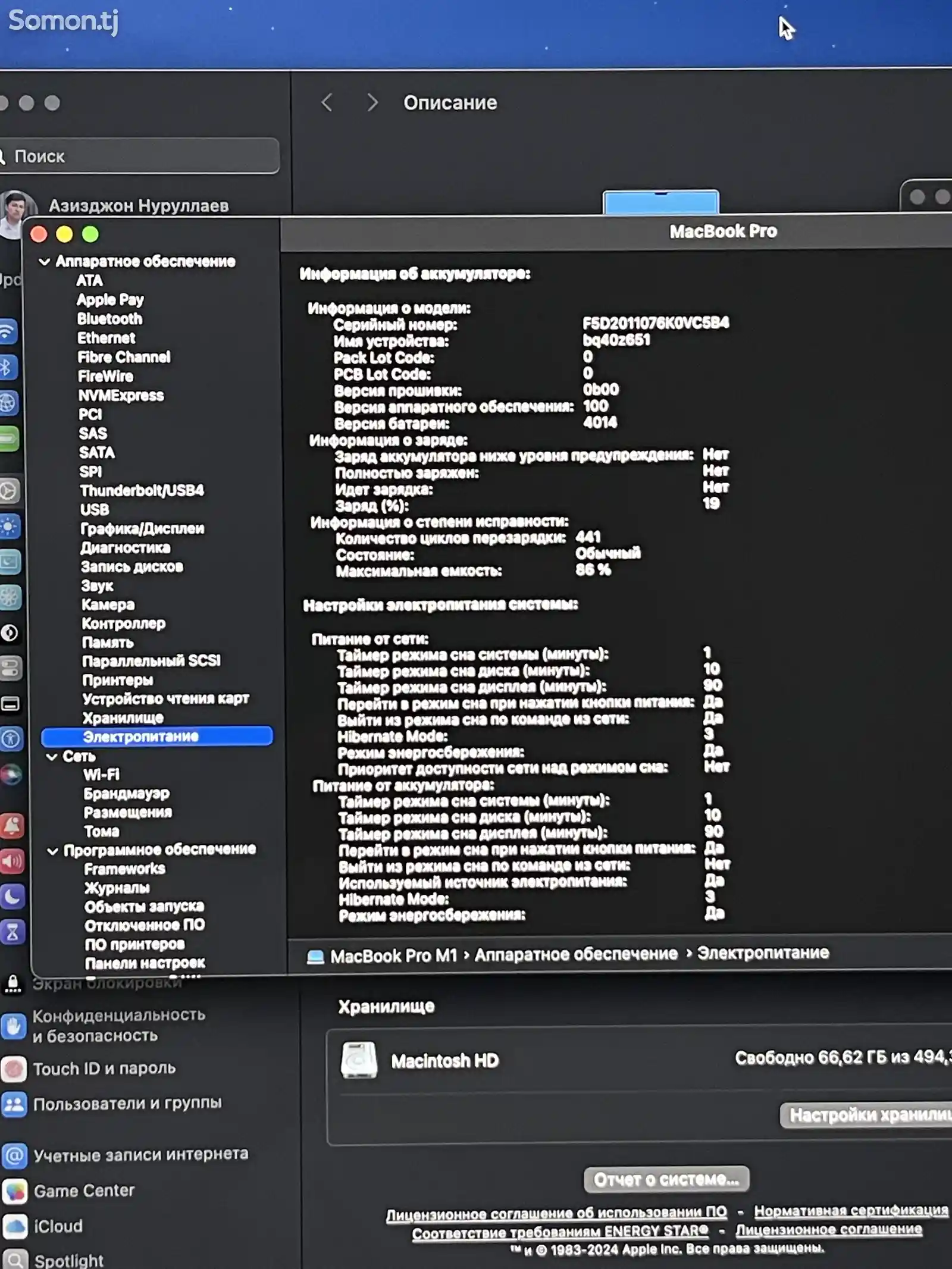952x1269 pixels.
Task: Open Game Center settings
Action: 68,1191
